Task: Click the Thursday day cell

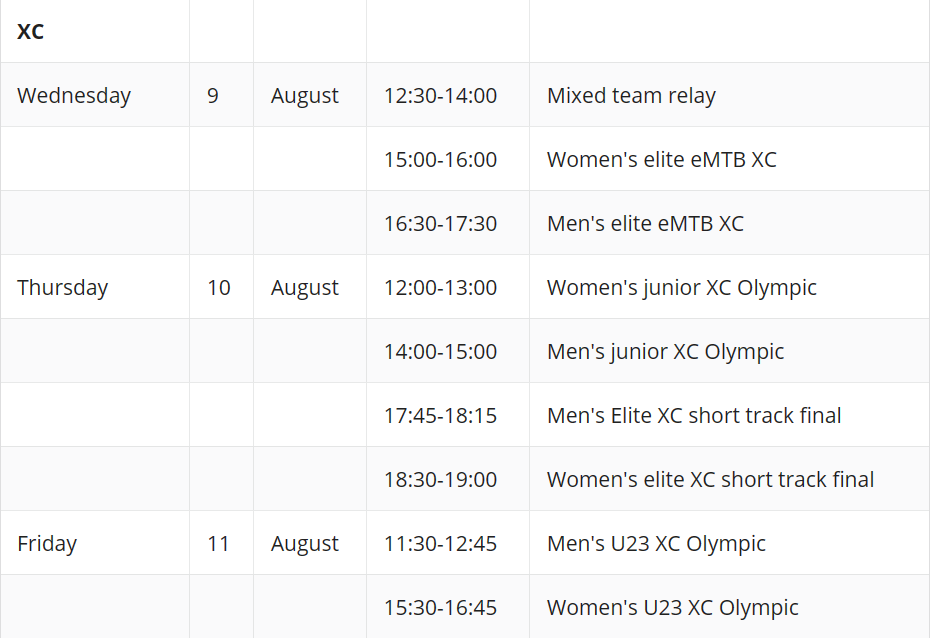Action: [x=95, y=287]
